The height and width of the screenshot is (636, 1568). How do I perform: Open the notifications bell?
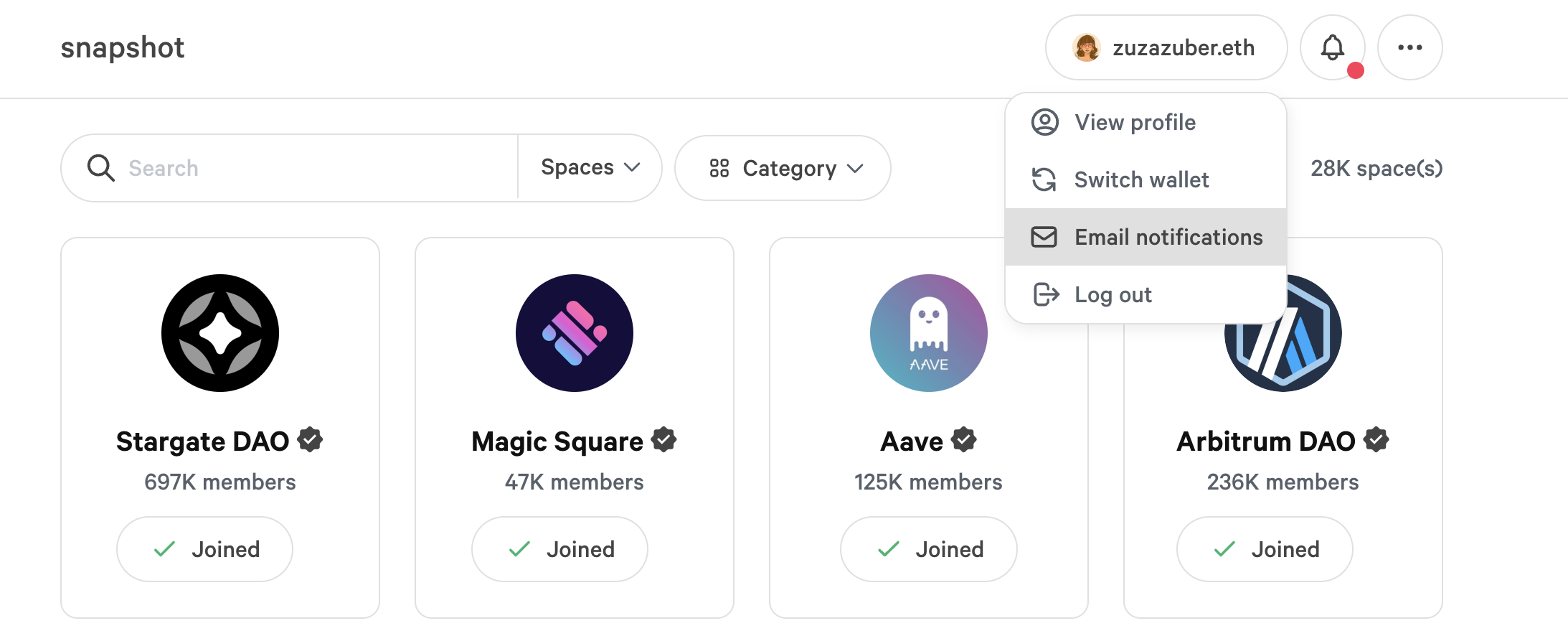1332,47
